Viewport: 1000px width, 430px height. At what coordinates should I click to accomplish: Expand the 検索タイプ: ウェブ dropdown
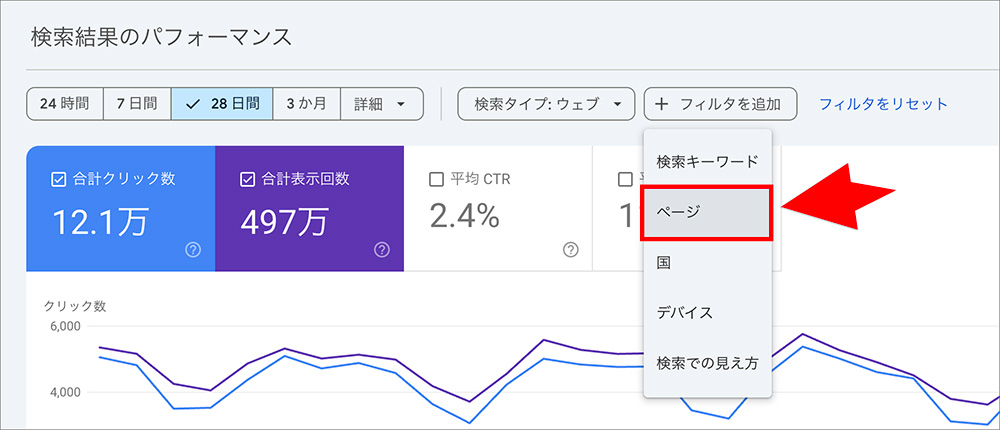[x=546, y=104]
